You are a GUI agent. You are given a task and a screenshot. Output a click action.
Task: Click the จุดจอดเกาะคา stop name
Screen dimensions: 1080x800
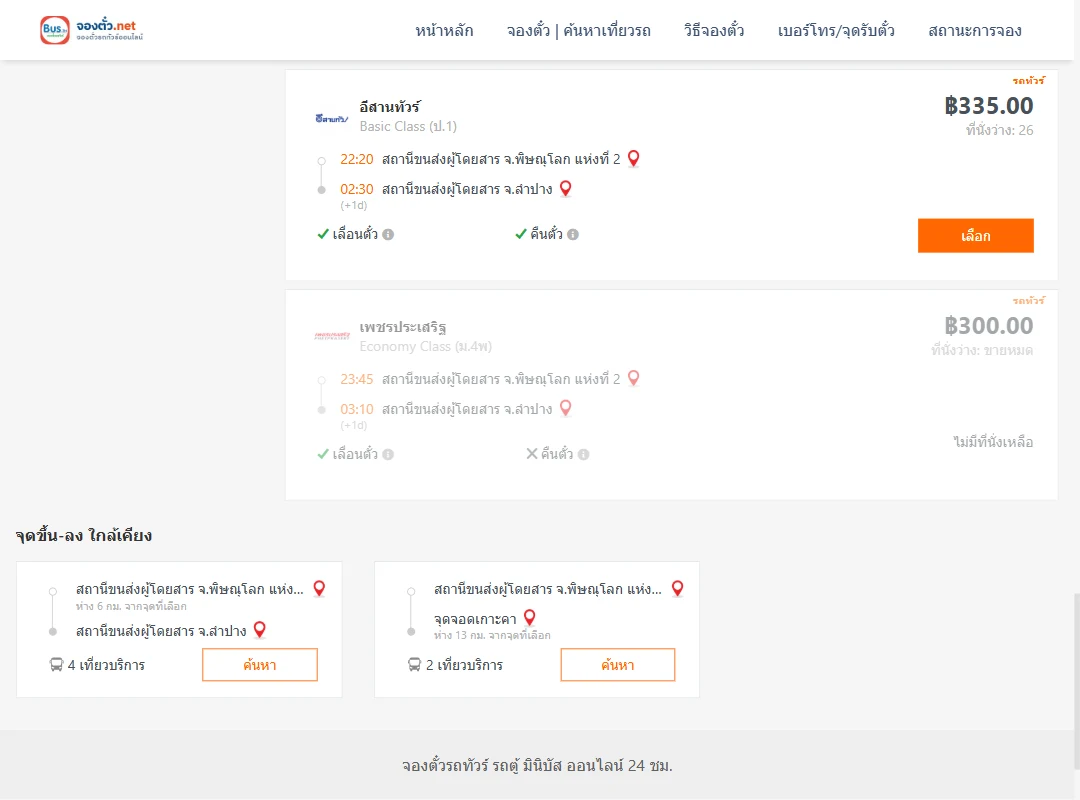[475, 619]
